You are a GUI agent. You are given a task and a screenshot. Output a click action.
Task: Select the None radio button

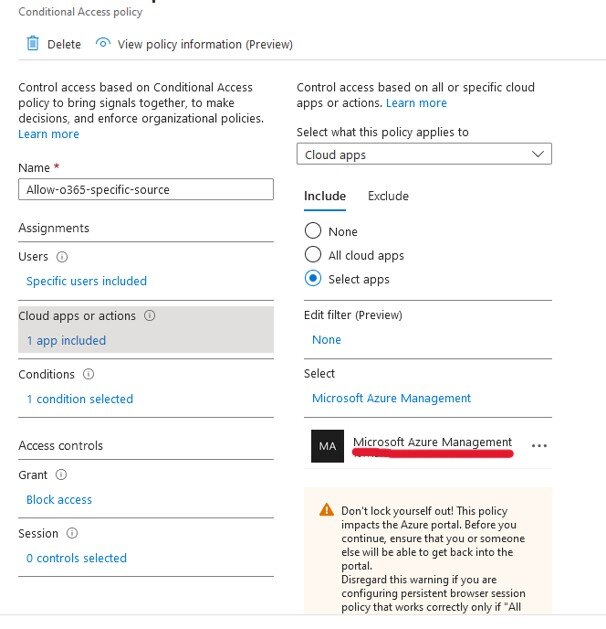[313, 231]
